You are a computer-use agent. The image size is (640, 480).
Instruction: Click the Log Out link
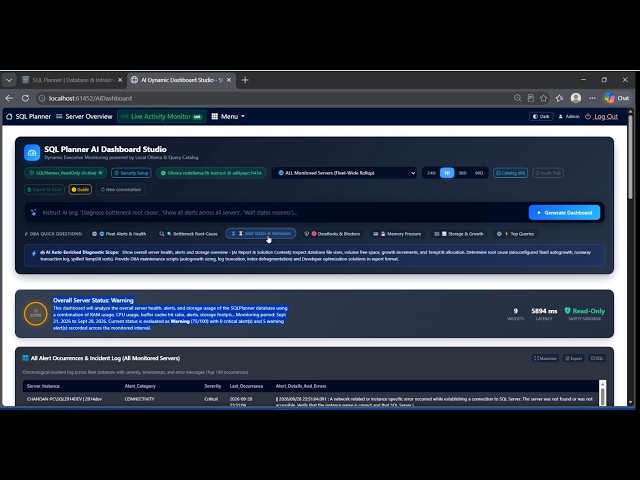tap(602, 116)
